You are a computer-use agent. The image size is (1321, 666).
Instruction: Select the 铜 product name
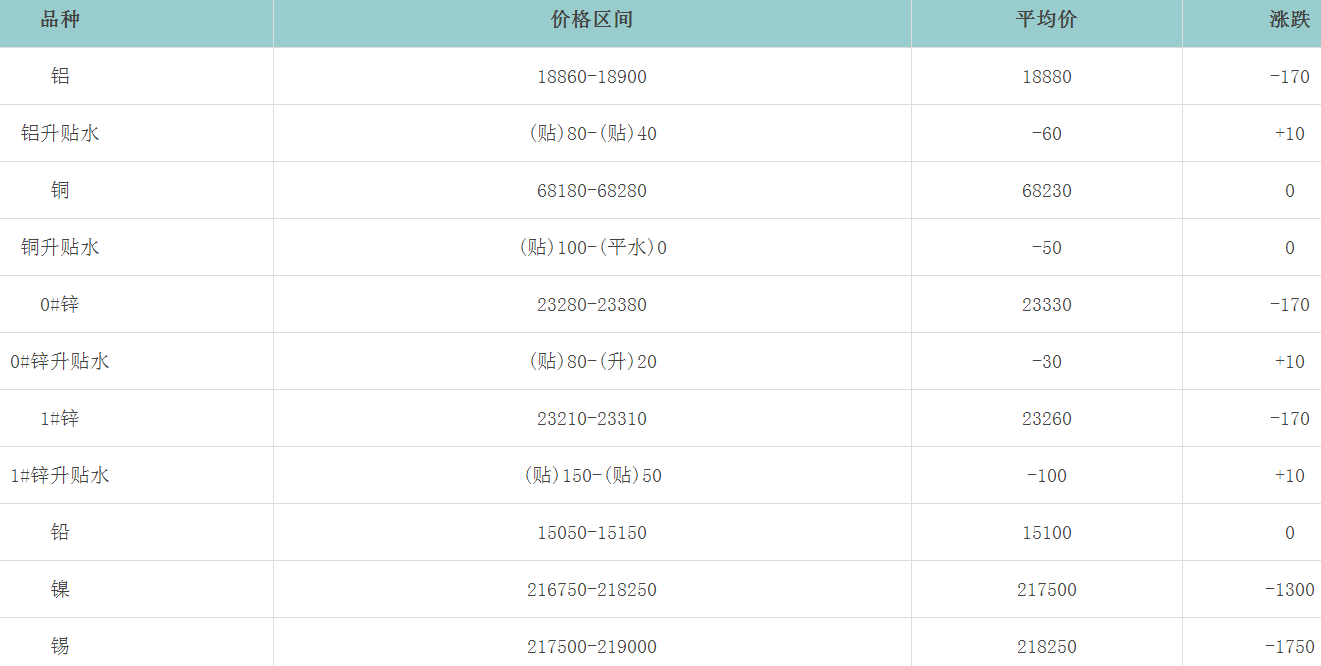pyautogui.click(x=60, y=191)
